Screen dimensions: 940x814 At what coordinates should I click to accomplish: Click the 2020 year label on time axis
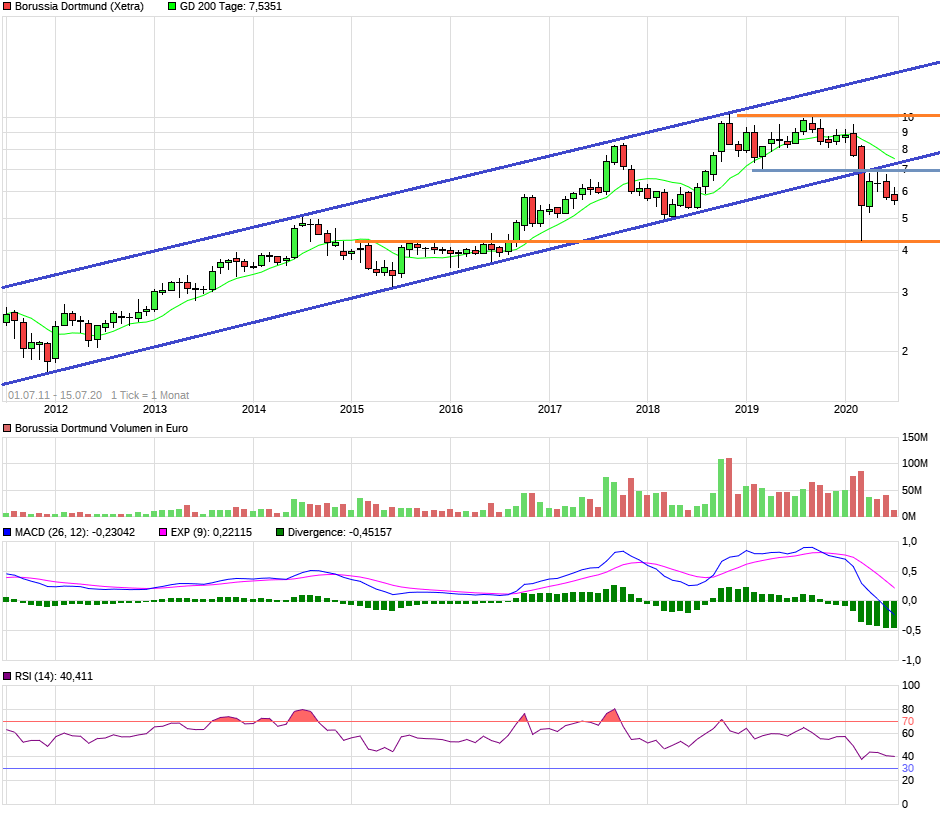point(846,408)
